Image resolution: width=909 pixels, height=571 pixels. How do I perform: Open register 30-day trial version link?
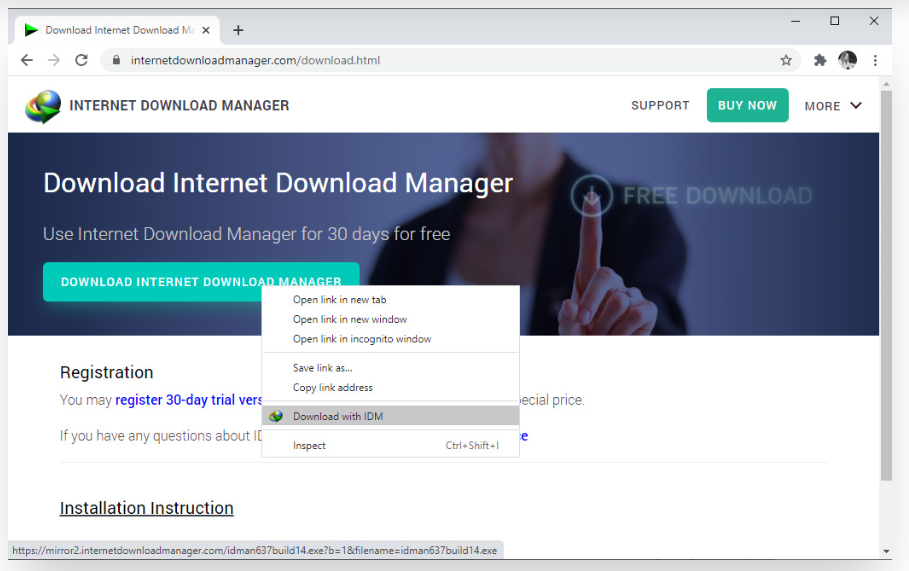tap(188, 400)
